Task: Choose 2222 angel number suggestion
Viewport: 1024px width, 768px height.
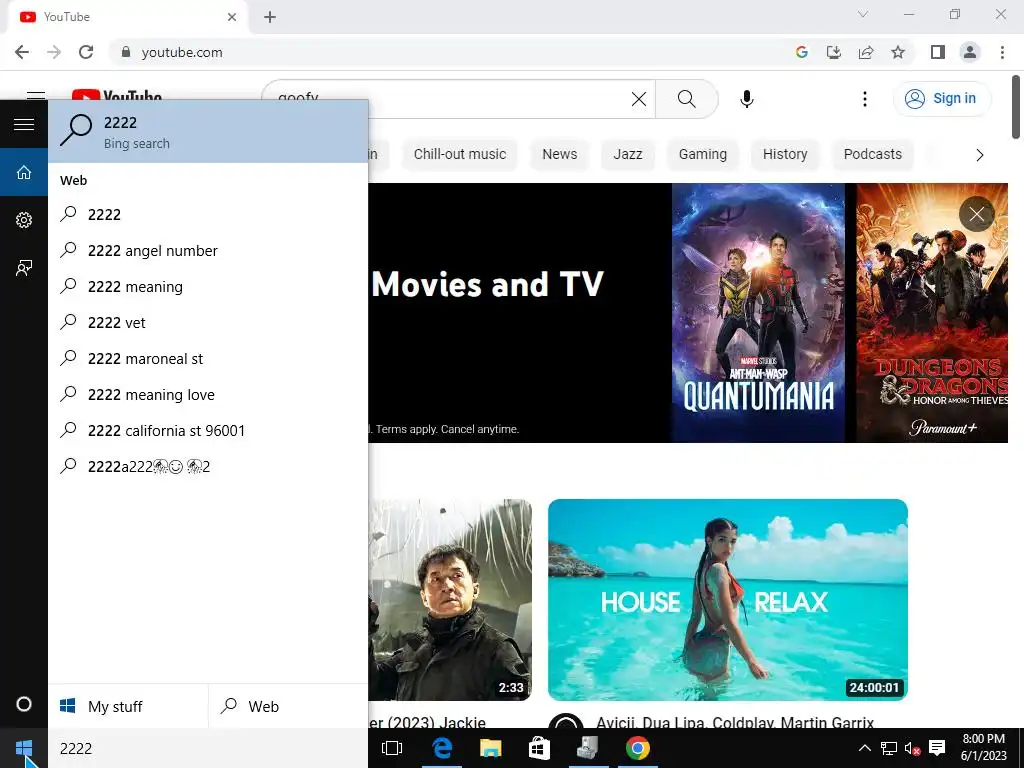Action: (x=208, y=251)
